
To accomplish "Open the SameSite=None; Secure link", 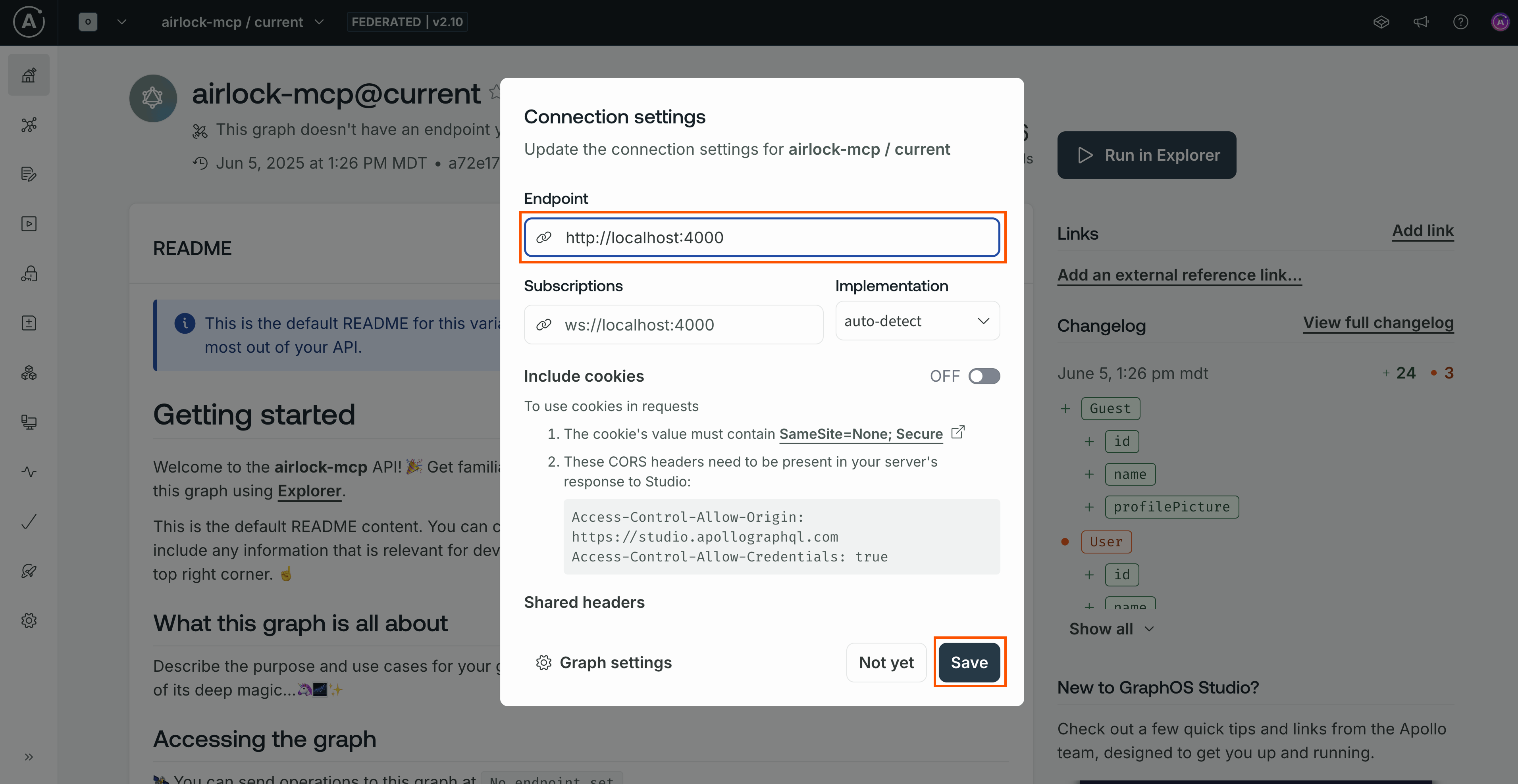I will pyautogui.click(x=860, y=434).
